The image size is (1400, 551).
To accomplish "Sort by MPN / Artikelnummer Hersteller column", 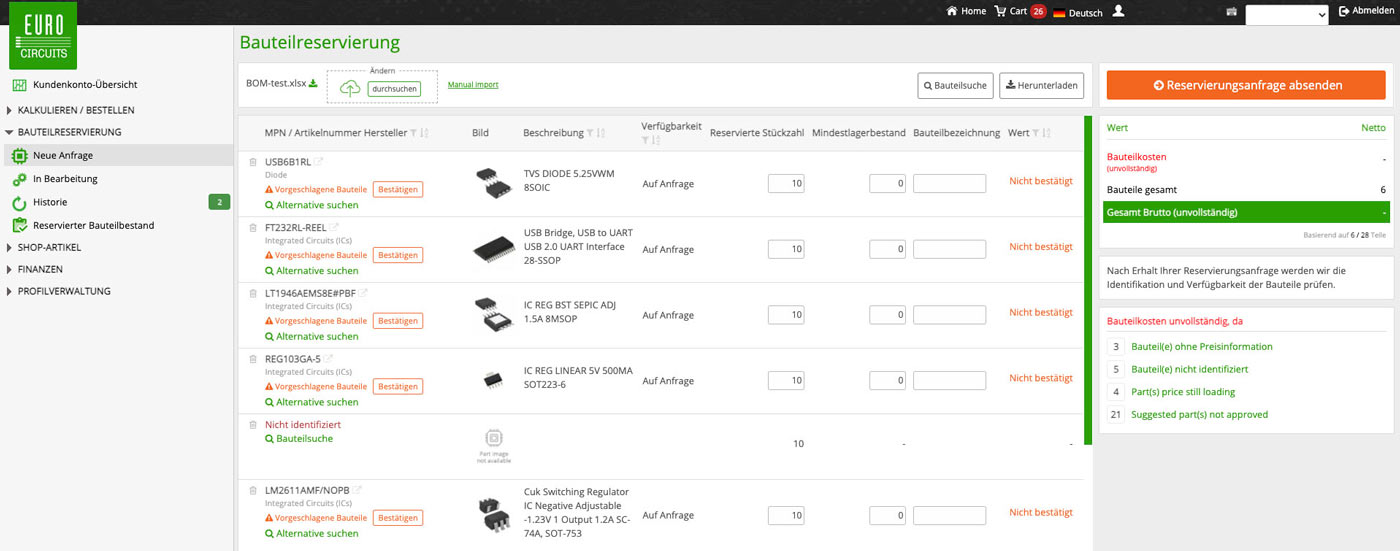I will (425, 133).
